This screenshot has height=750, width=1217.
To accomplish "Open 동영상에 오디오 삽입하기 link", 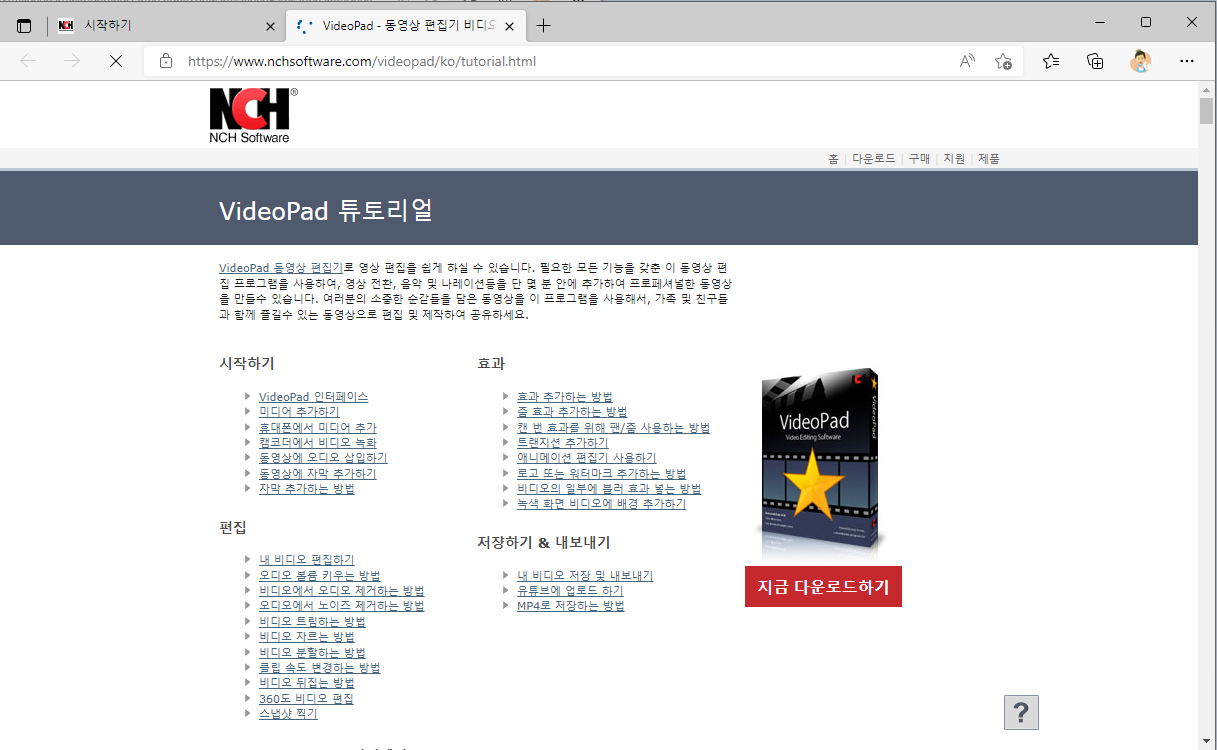I will [x=323, y=458].
